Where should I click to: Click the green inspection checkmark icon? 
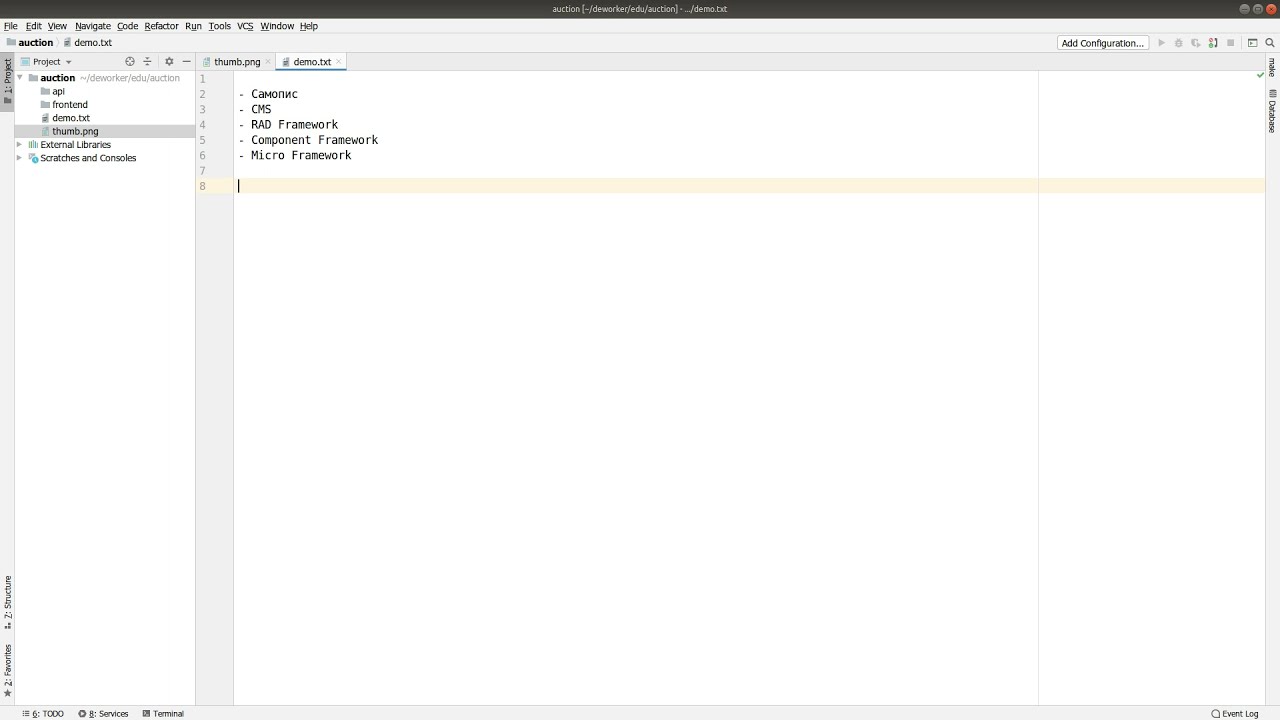(x=1260, y=76)
